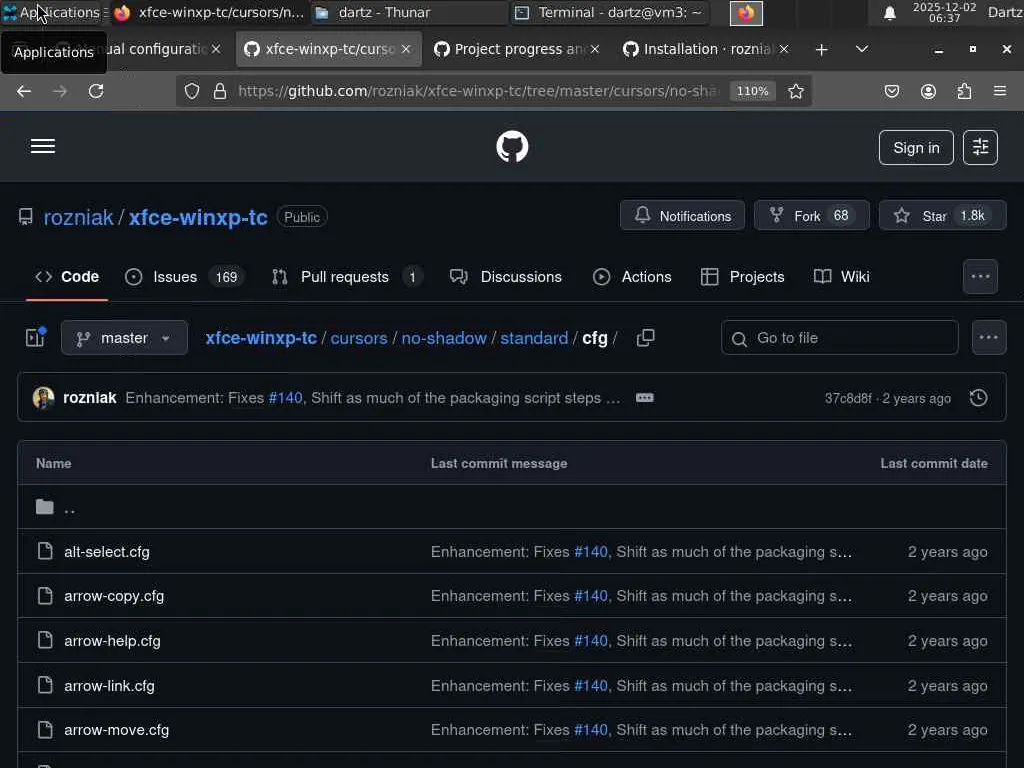List all tabs with the chevron
The image size is (1024, 768).
click(861, 49)
